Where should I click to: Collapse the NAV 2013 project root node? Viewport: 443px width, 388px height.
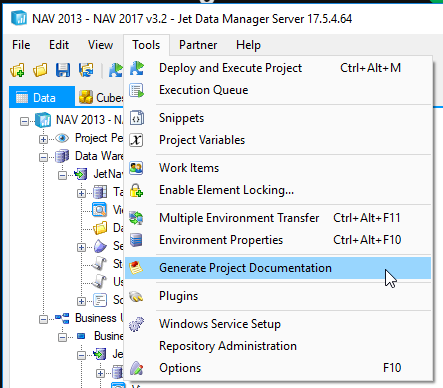point(24,121)
